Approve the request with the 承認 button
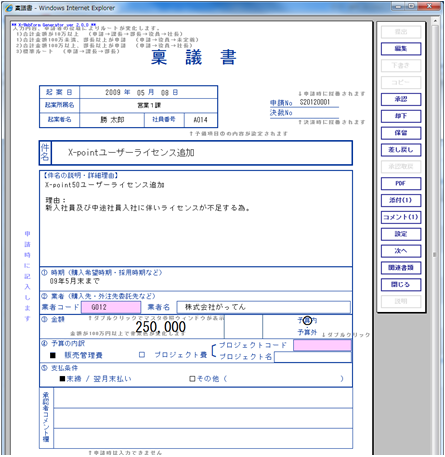445x457 pixels. pos(401,99)
